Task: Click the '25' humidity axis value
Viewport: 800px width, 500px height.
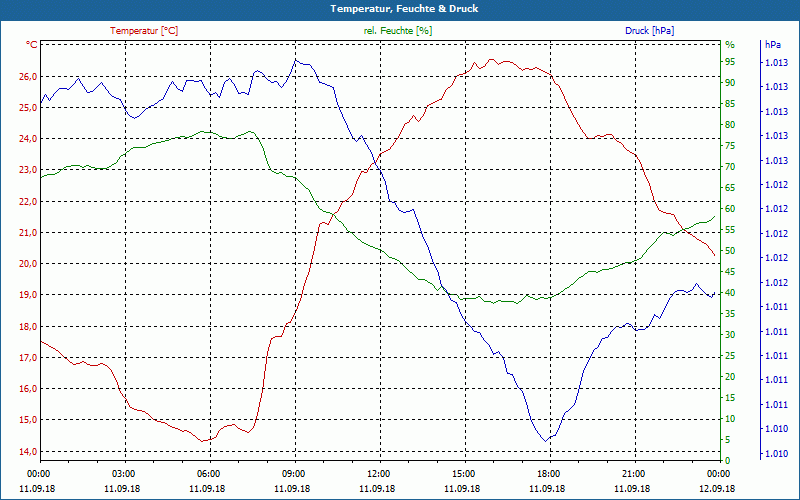Action: [730, 356]
